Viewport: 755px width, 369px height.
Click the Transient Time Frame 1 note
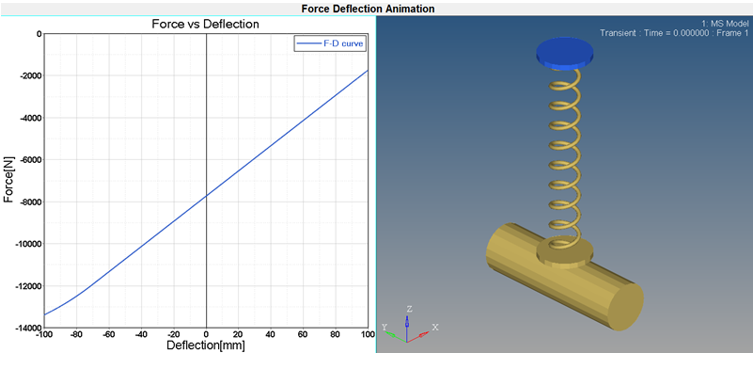pos(675,33)
